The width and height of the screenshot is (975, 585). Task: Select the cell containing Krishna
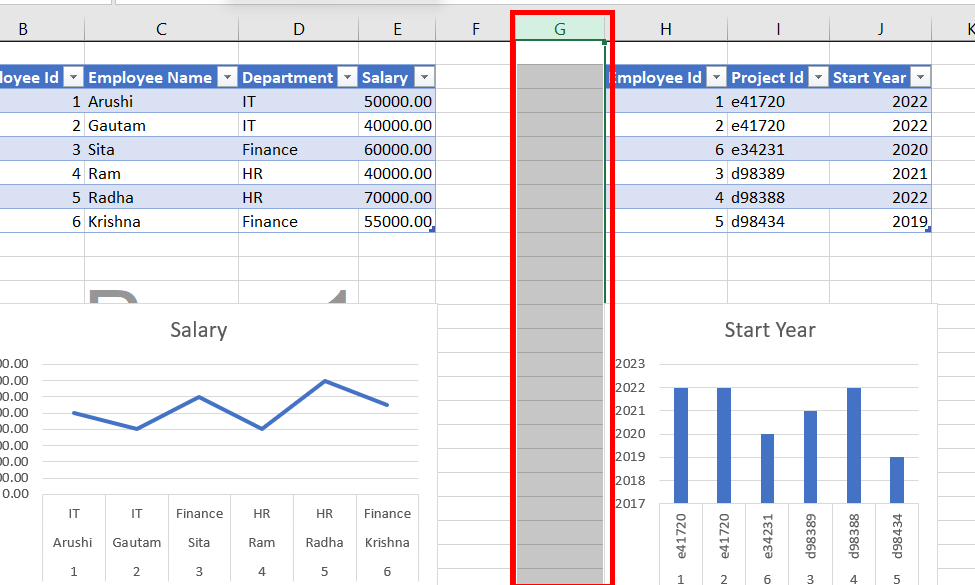(x=161, y=221)
